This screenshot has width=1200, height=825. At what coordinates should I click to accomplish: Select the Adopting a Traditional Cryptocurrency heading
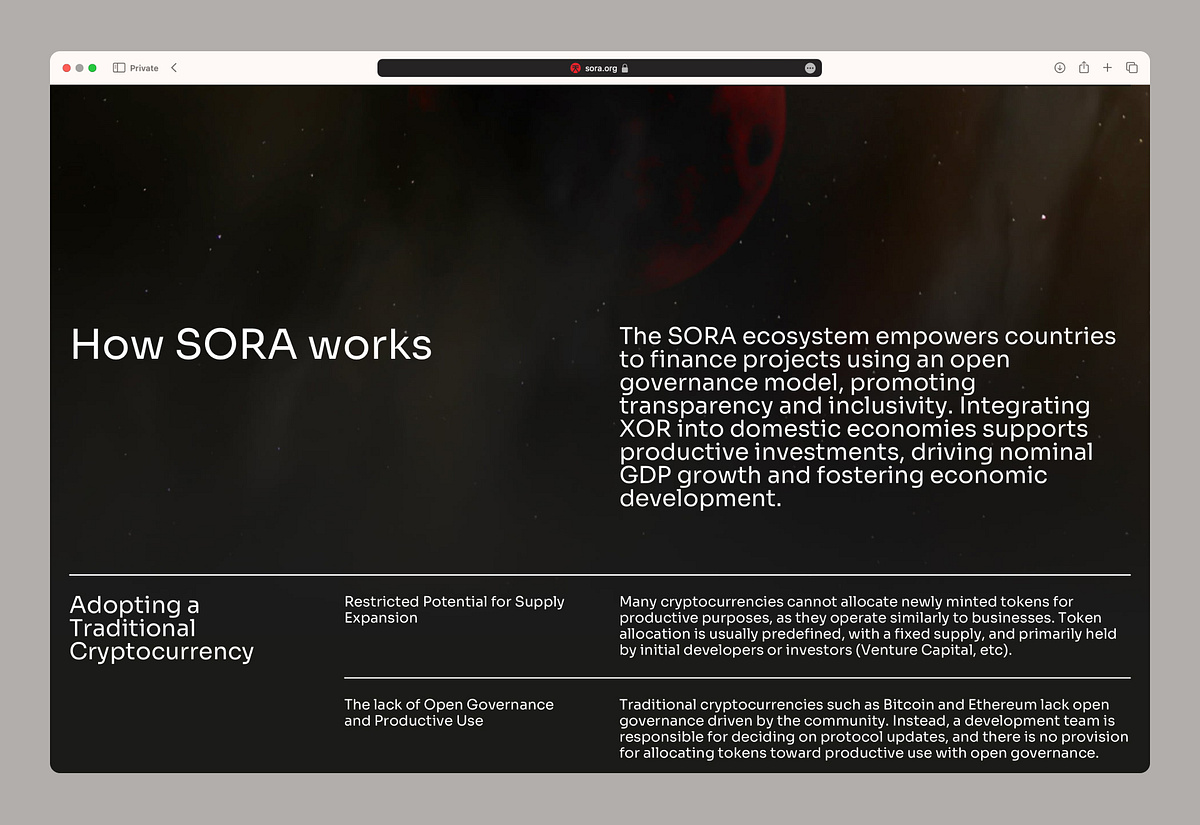point(161,628)
